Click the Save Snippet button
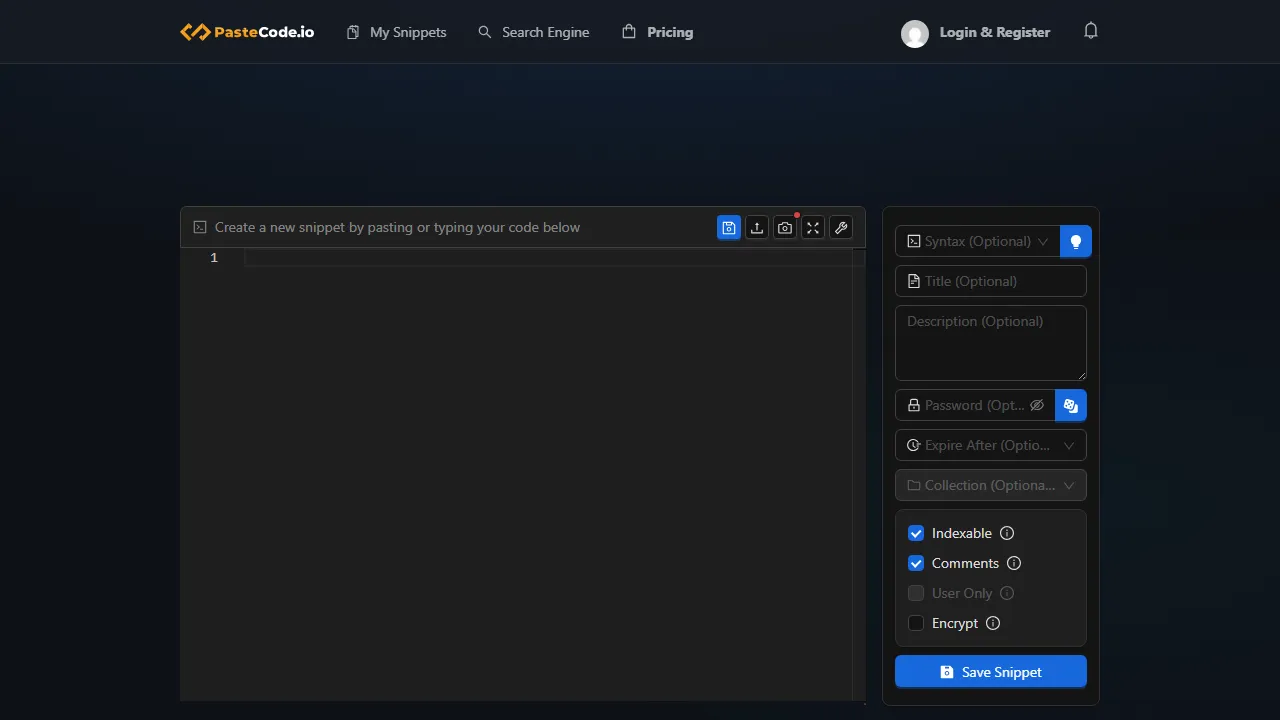 point(990,671)
